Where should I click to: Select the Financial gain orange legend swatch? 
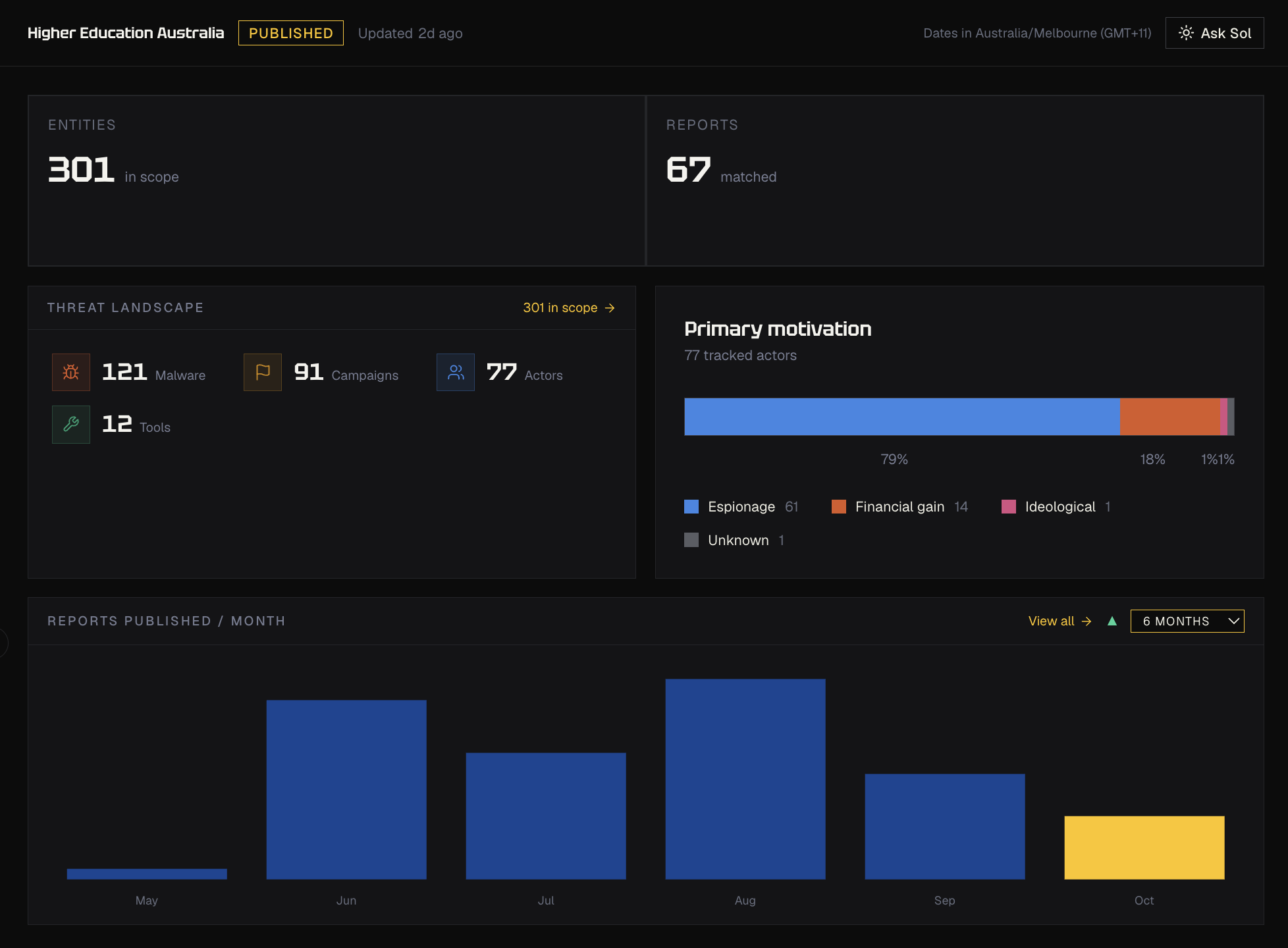839,506
